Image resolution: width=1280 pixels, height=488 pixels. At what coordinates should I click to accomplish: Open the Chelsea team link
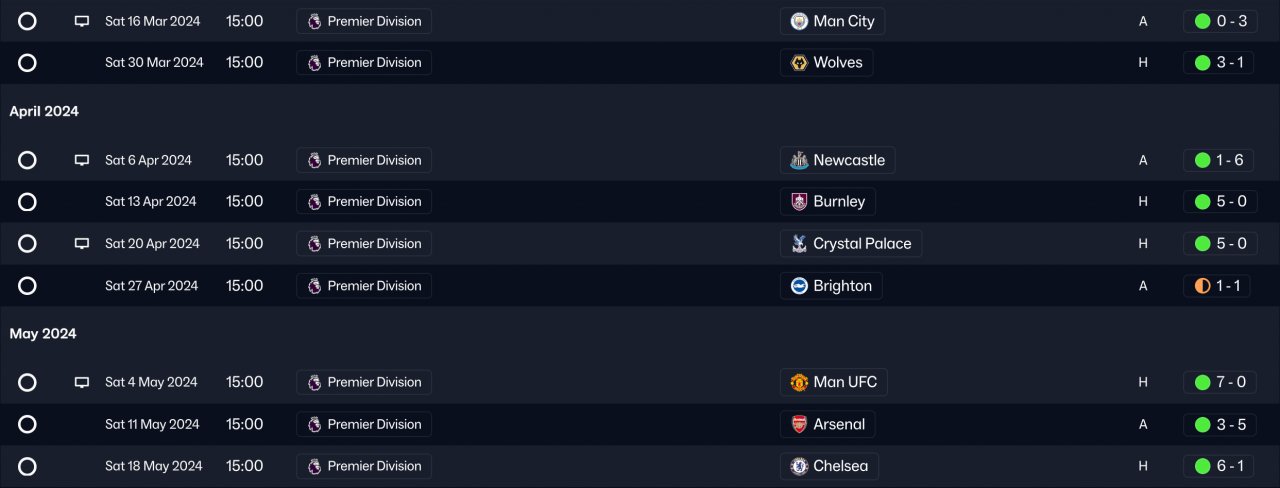pos(840,466)
